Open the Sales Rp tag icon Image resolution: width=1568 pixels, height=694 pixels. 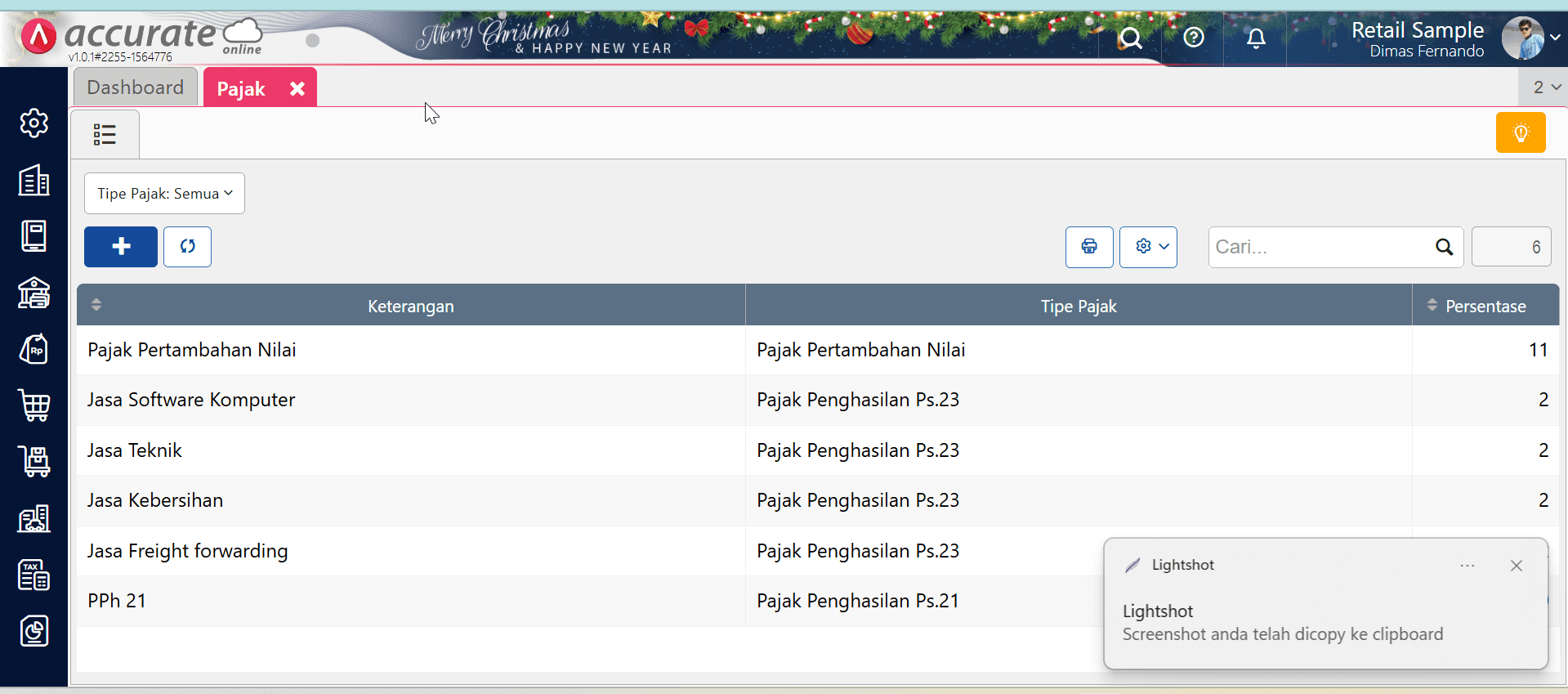(x=34, y=349)
